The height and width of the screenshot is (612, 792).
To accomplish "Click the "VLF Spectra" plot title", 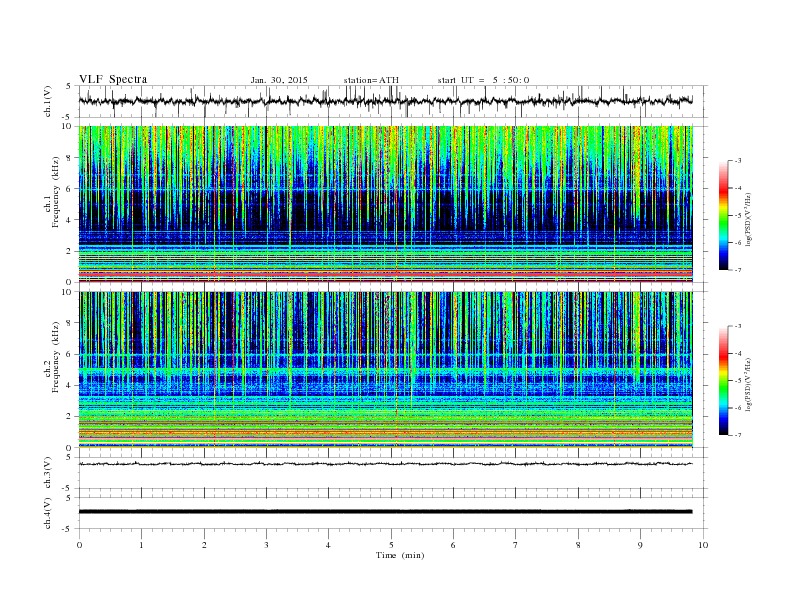I will 113,79.
